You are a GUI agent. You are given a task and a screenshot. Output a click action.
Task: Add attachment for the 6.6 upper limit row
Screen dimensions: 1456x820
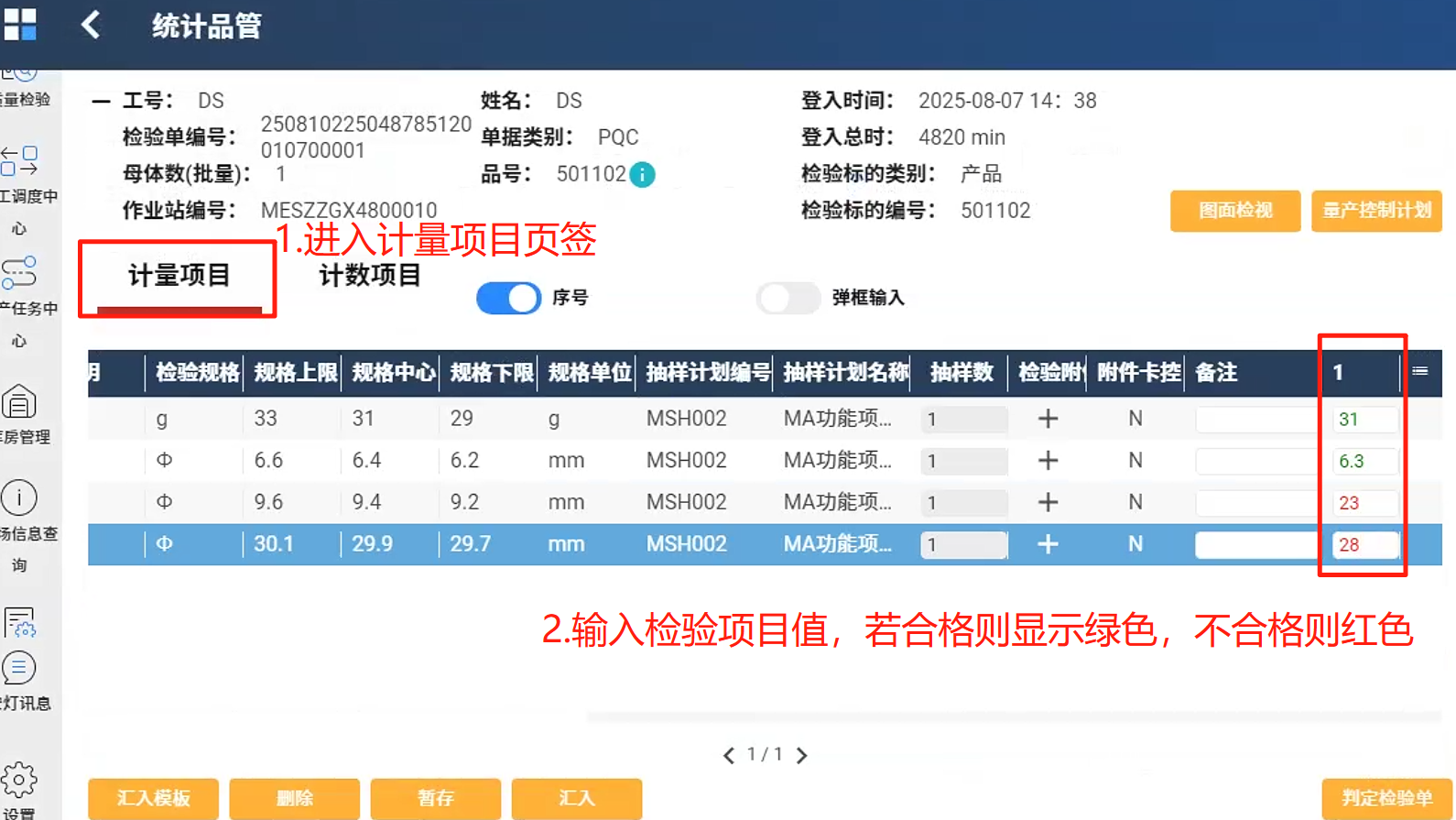(x=1048, y=460)
